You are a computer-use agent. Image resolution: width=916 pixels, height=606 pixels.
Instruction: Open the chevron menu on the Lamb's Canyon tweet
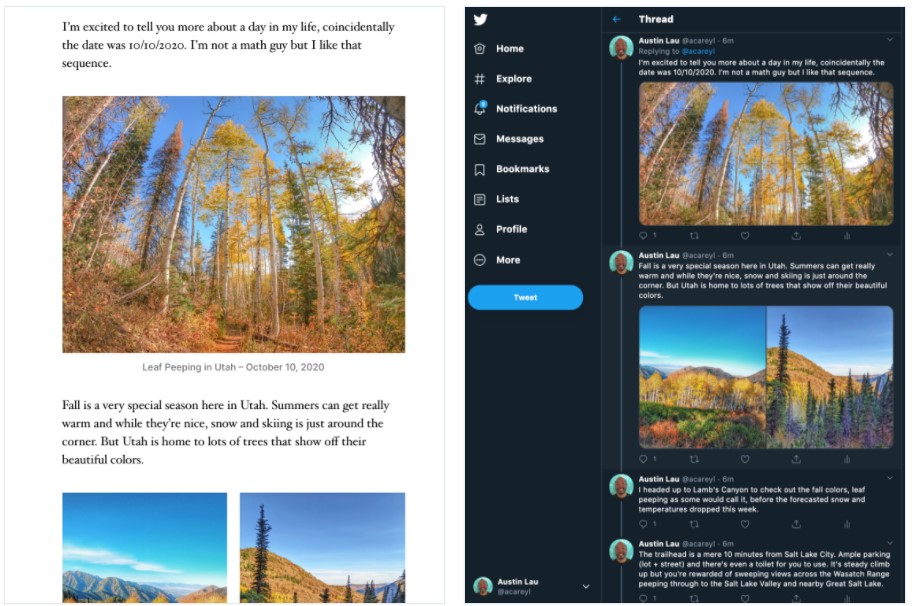[x=890, y=479]
